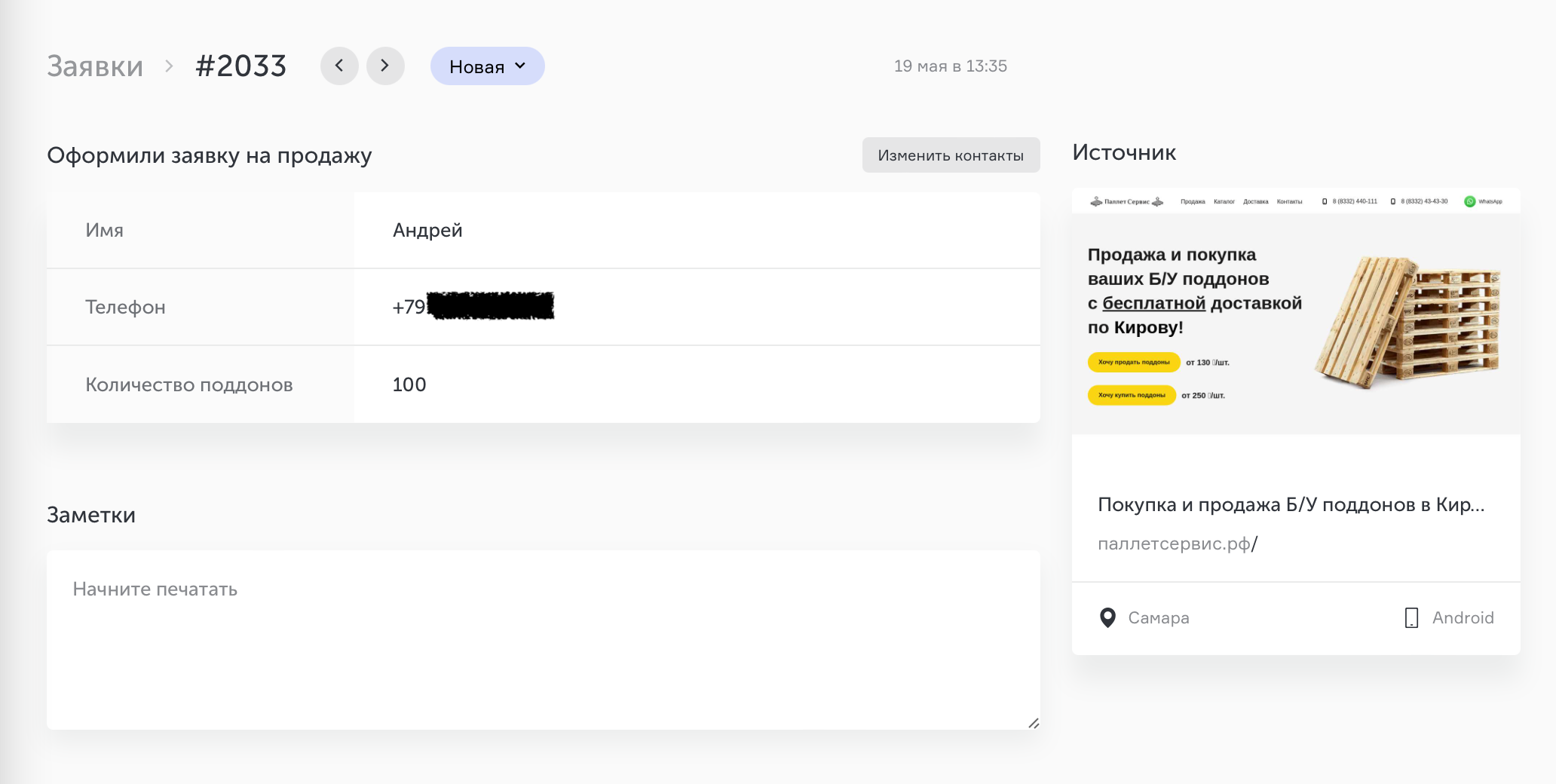The image size is (1556, 784).
Task: Open the Новая status dropdown
Action: [487, 66]
